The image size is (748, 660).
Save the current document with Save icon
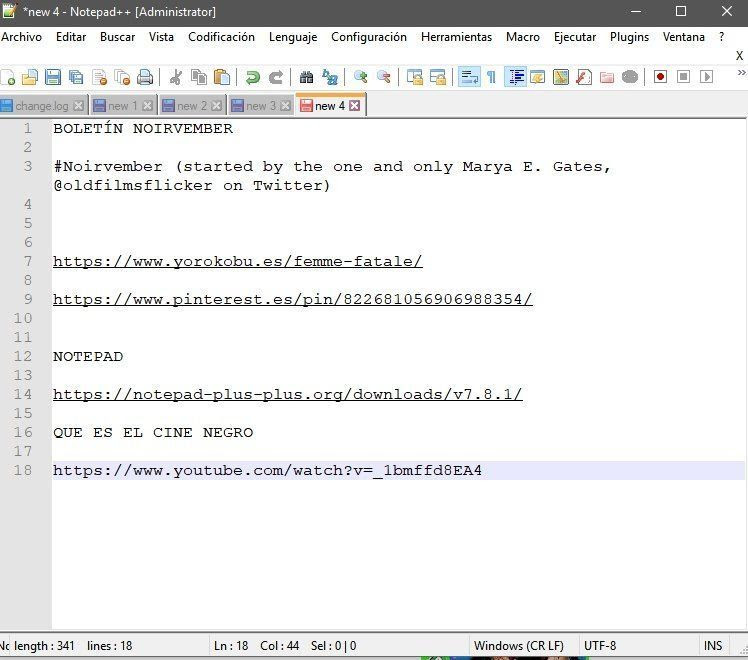tap(52, 77)
